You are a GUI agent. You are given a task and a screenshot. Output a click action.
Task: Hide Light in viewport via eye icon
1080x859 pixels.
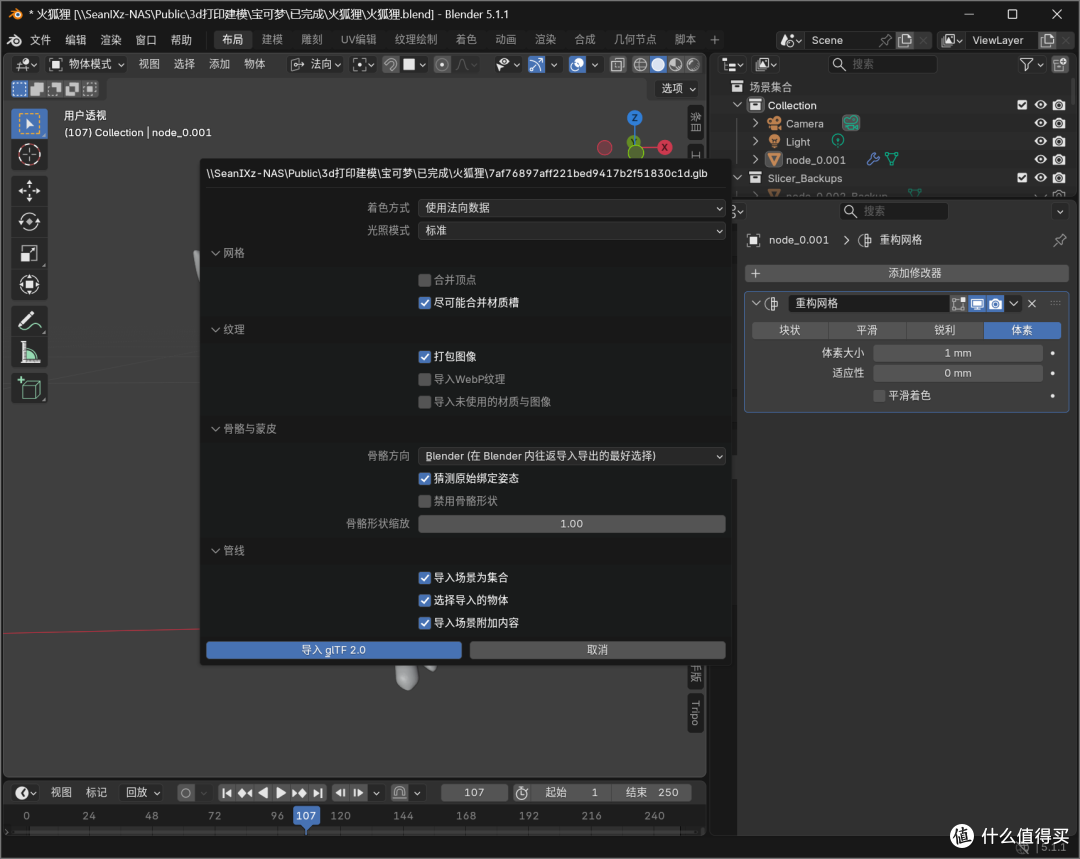[1040, 141]
